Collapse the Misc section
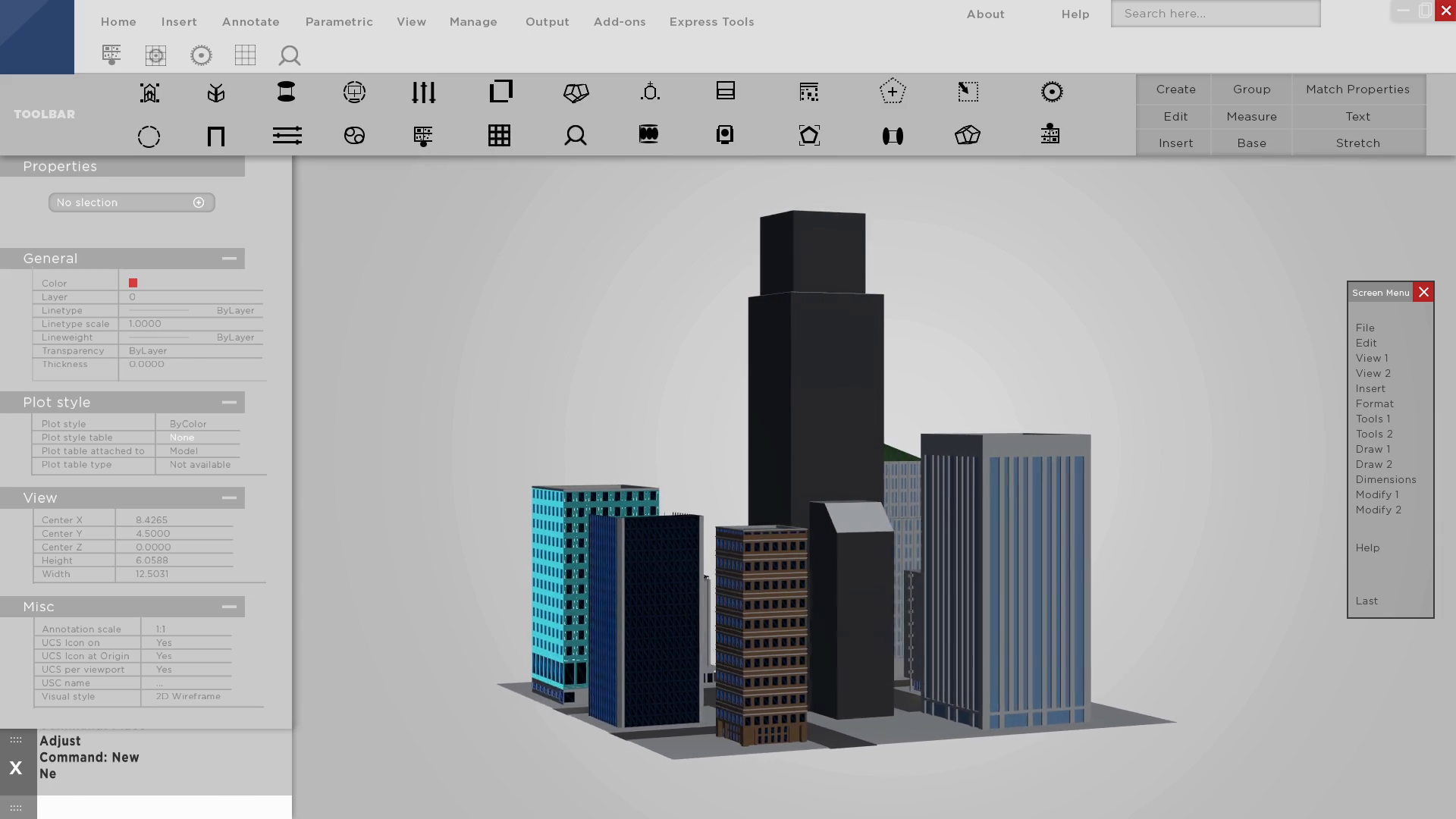1456x819 pixels. coord(229,607)
